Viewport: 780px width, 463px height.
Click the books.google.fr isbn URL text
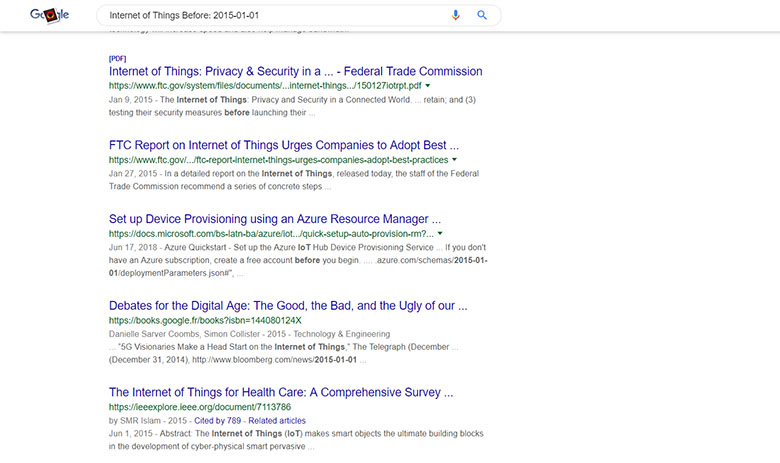[x=205, y=320]
